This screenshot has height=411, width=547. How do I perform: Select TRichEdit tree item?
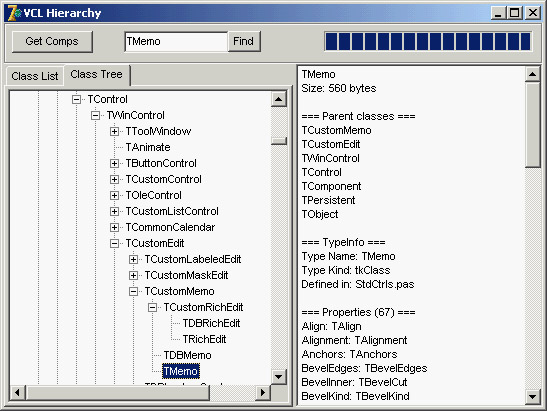point(204,339)
